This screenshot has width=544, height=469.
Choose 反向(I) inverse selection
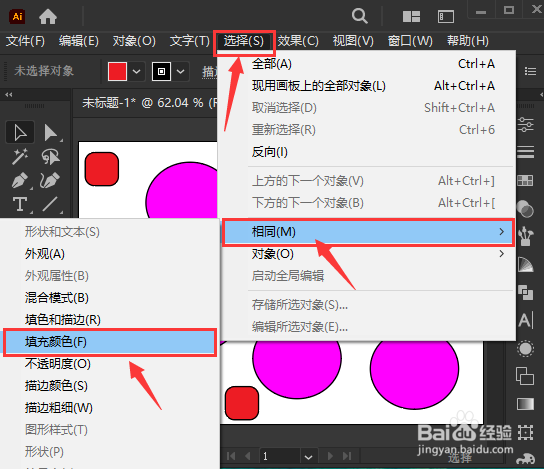[x=368, y=152]
